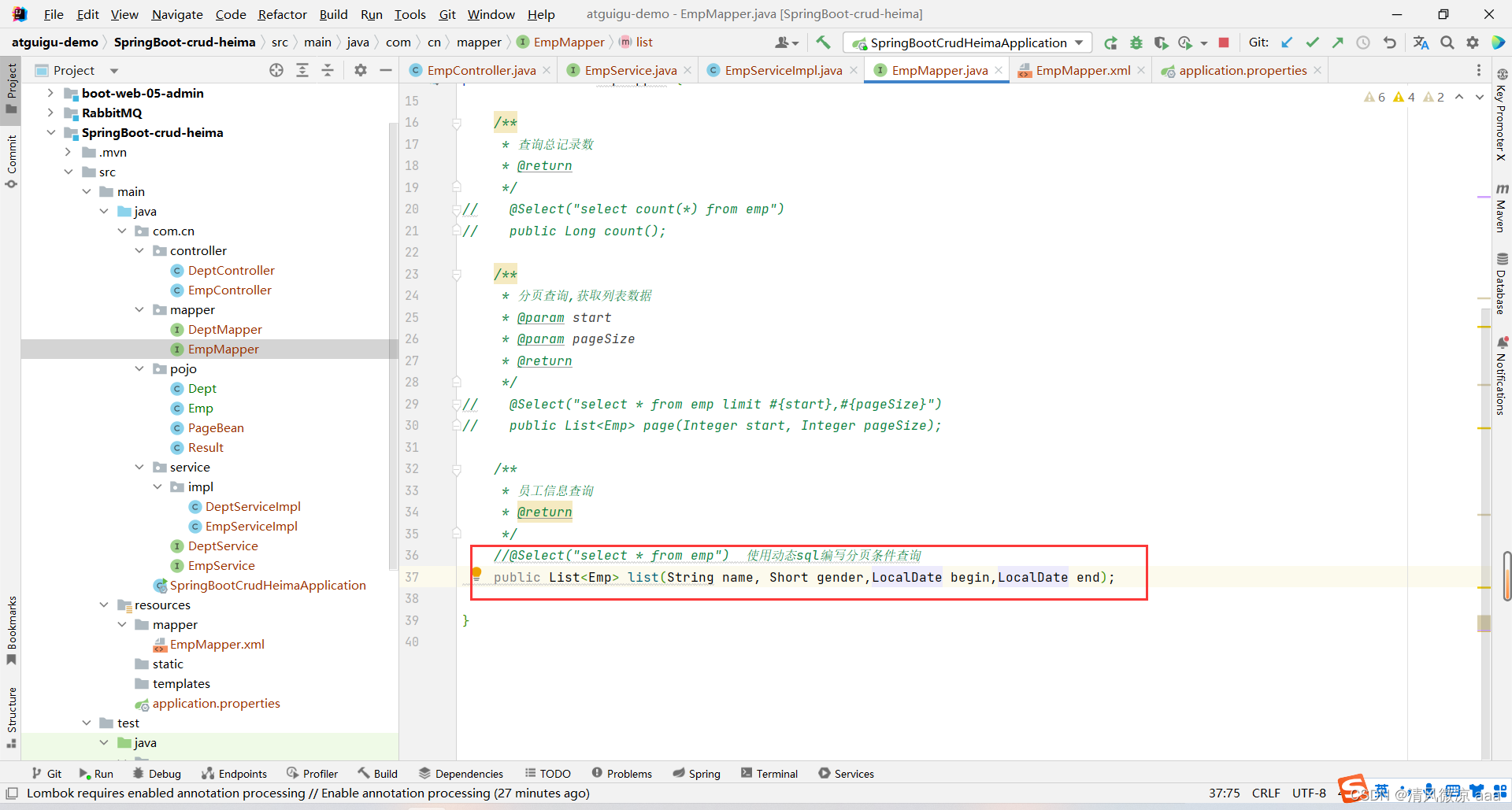Image resolution: width=1512 pixels, height=810 pixels.
Task: Collapse the SpringBoot-crud-heima module
Action: 50,132
